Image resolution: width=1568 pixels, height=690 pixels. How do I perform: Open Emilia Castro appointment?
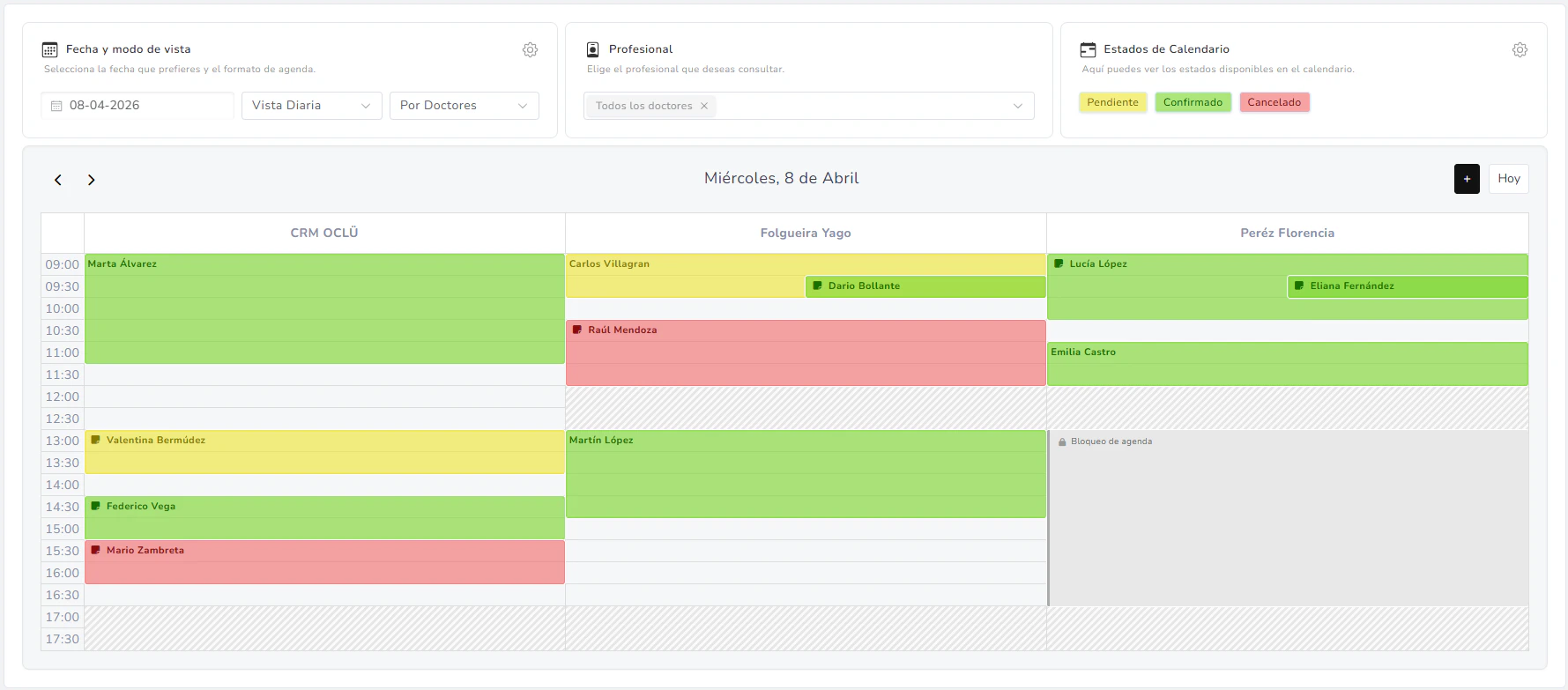(1287, 364)
